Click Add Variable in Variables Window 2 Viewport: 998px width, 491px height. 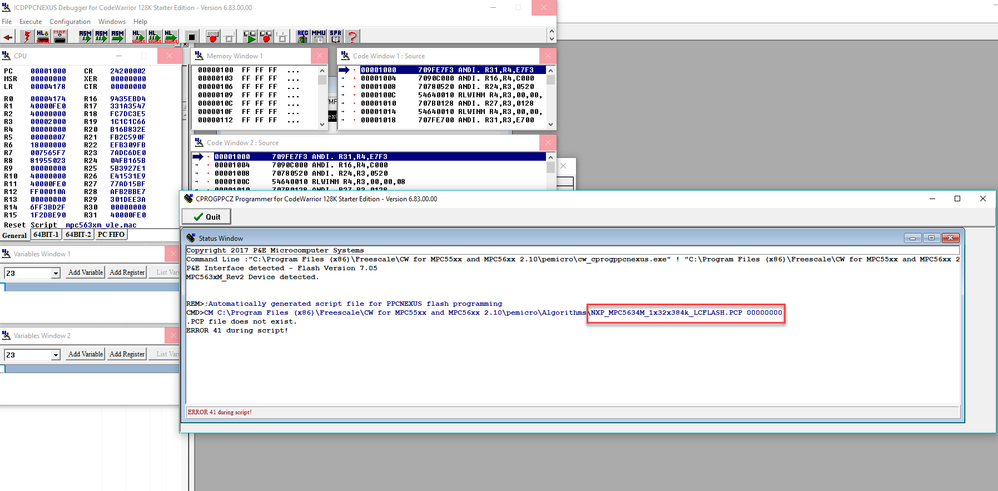[85, 354]
